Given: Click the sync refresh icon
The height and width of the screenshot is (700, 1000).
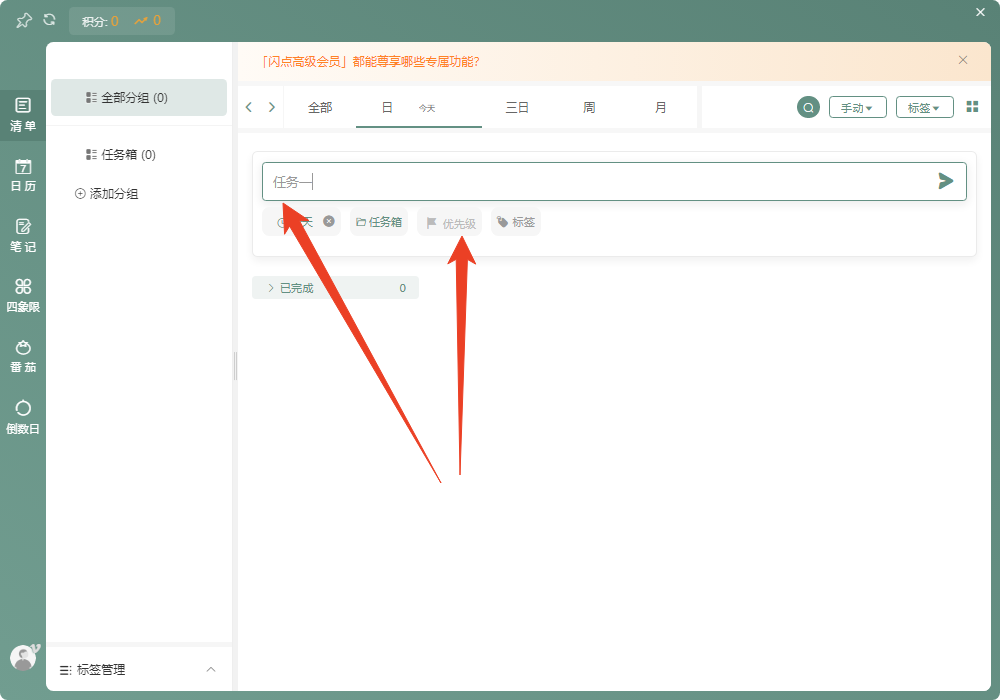Looking at the screenshot, I should [49, 20].
